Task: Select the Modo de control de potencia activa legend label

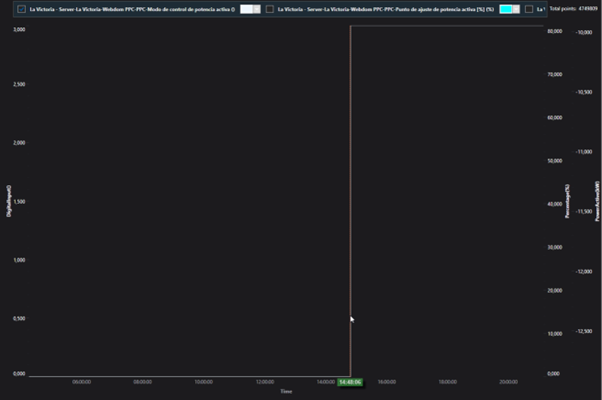Action: 133,9
